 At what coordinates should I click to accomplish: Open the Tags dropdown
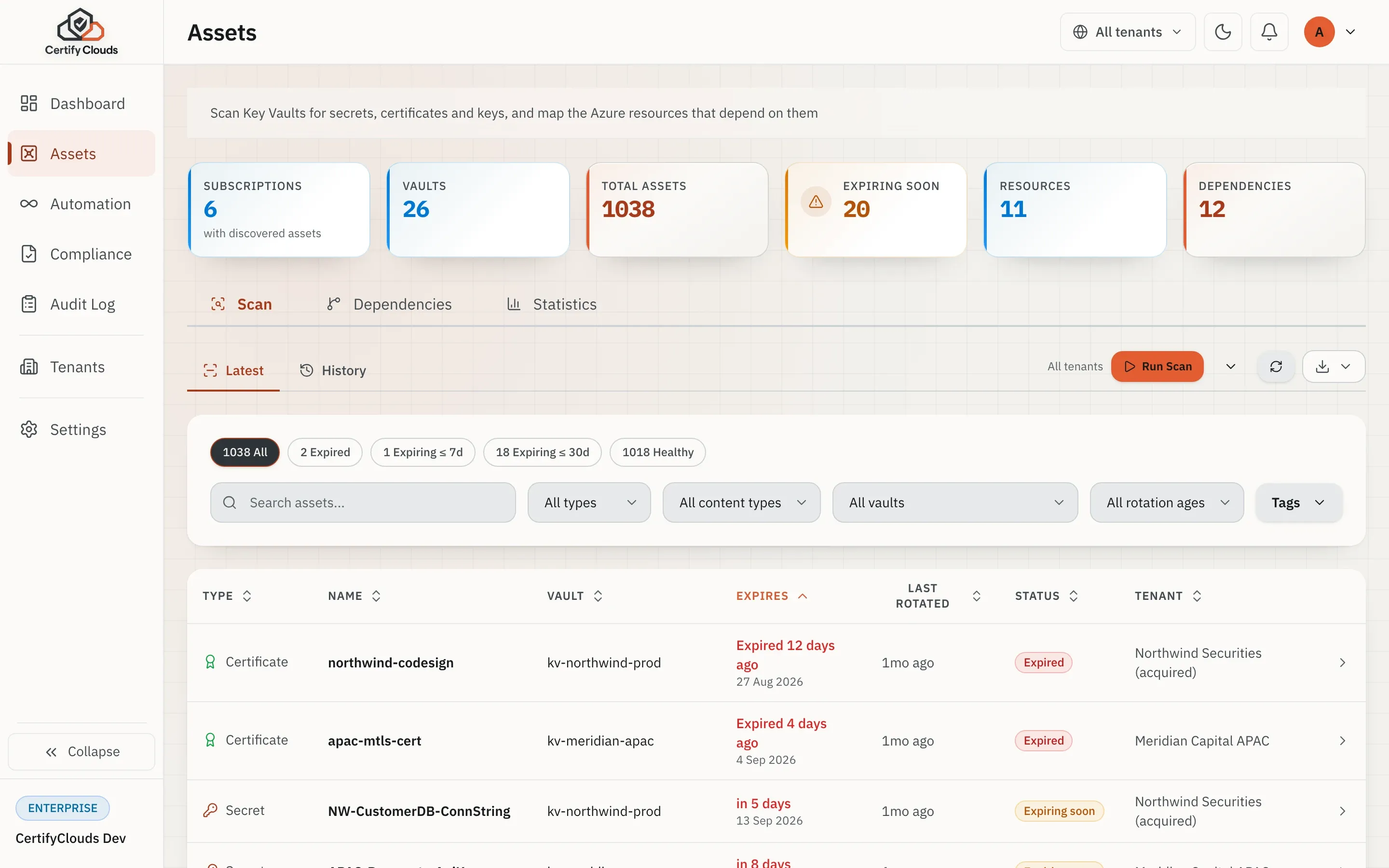pyautogui.click(x=1298, y=502)
